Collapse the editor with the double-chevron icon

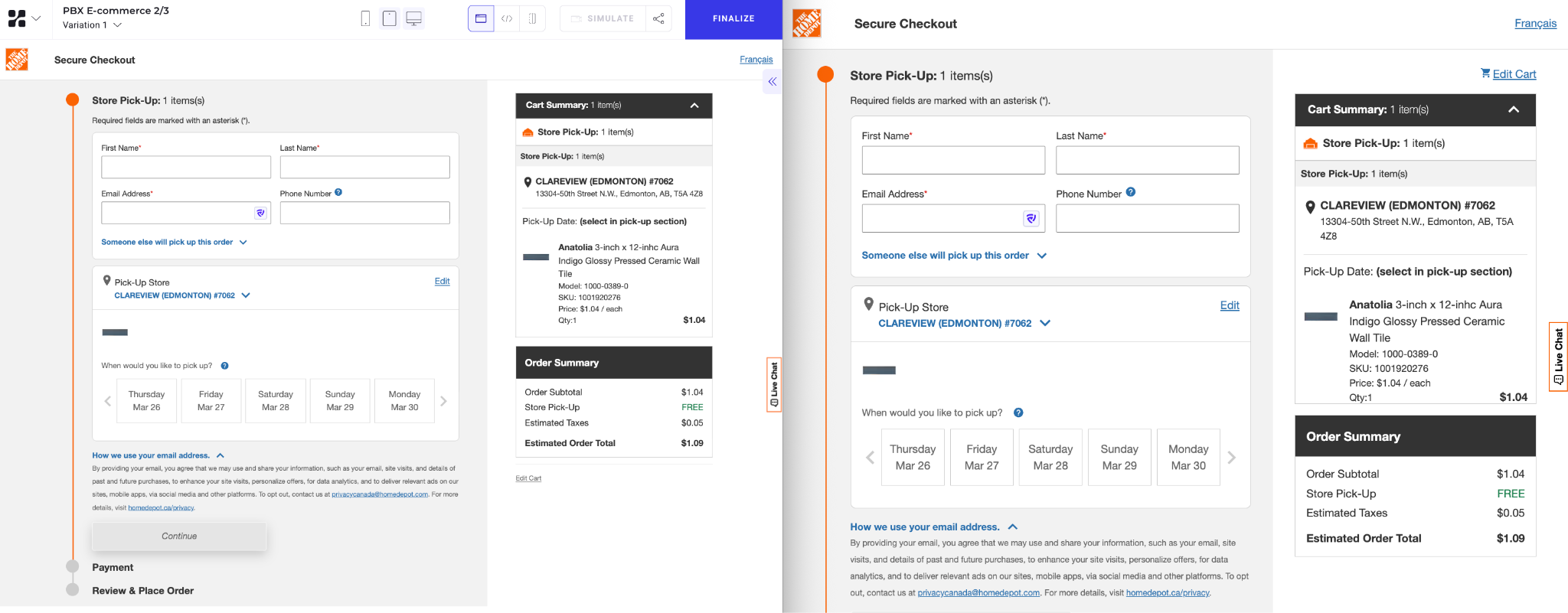(773, 81)
